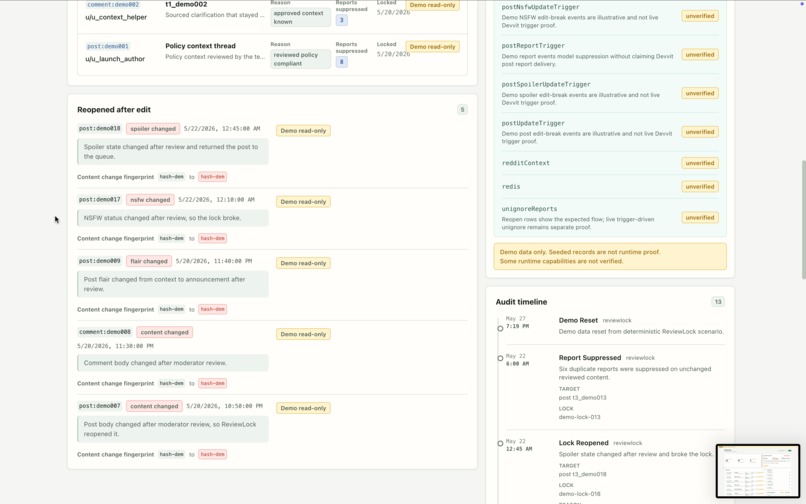Click spoiler state change note for post:demo018
Viewport: 806px width, 504px height.
coord(173,152)
